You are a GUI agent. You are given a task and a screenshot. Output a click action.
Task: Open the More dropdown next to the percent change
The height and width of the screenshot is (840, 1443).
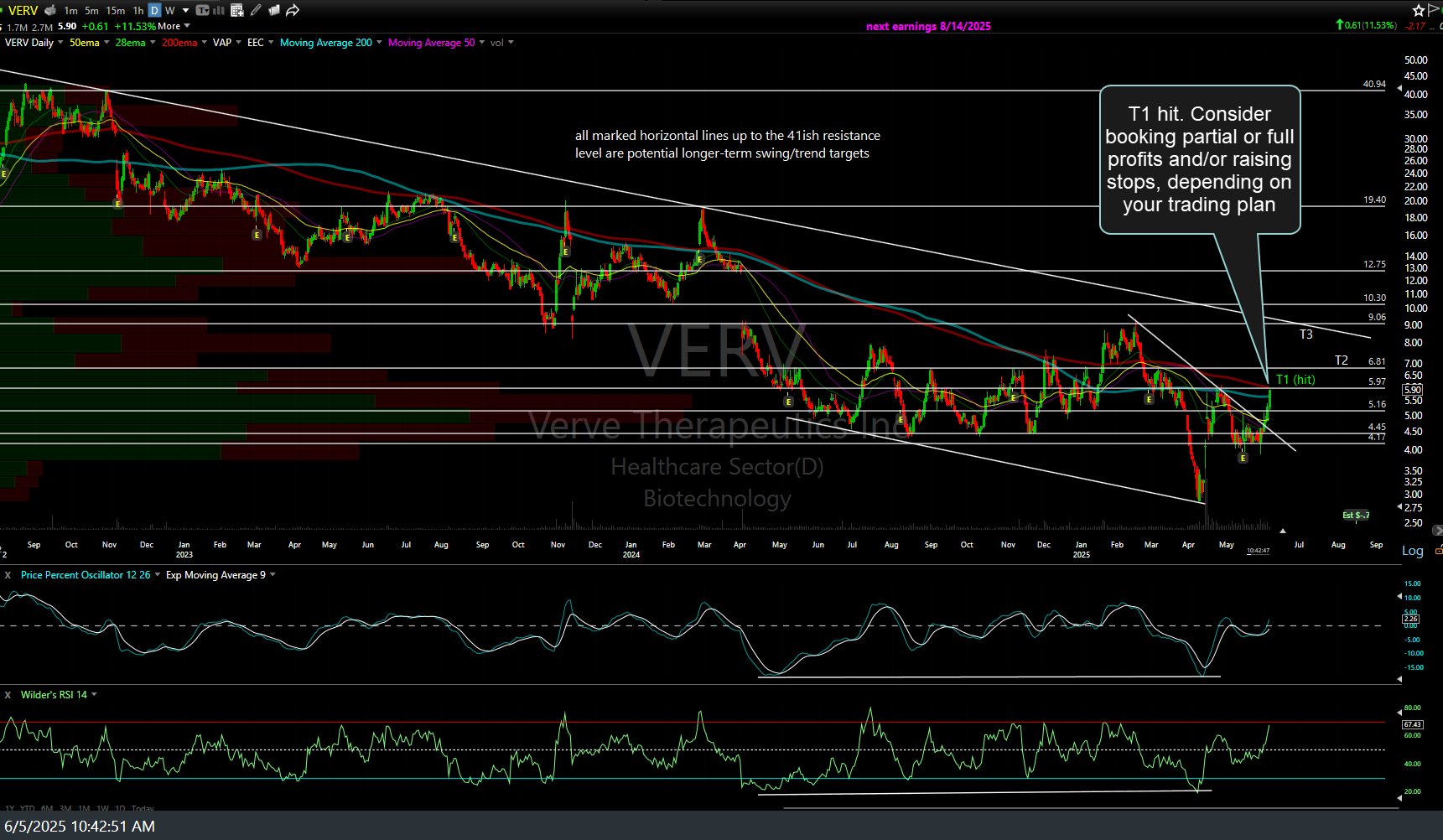172,26
